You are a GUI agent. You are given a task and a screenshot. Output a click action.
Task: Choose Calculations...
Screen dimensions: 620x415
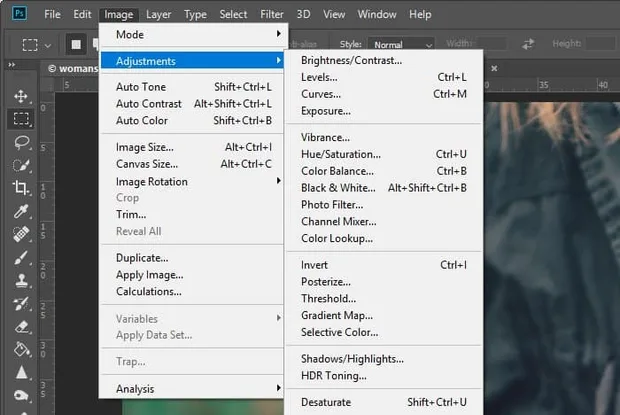coord(193,291)
